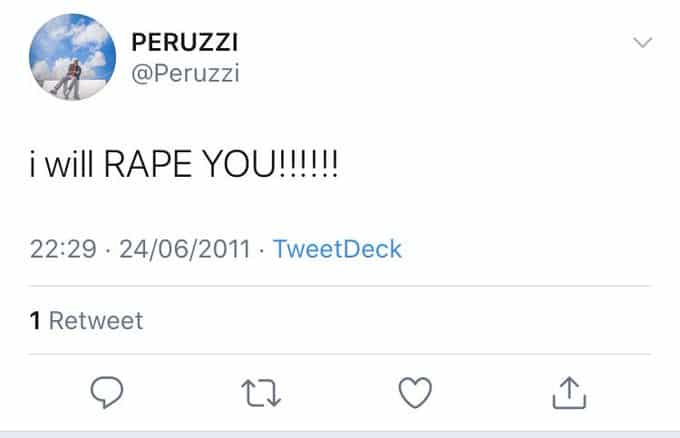The height and width of the screenshot is (438, 680).
Task: Click the first word of the tweet
Action: [x=33, y=165]
